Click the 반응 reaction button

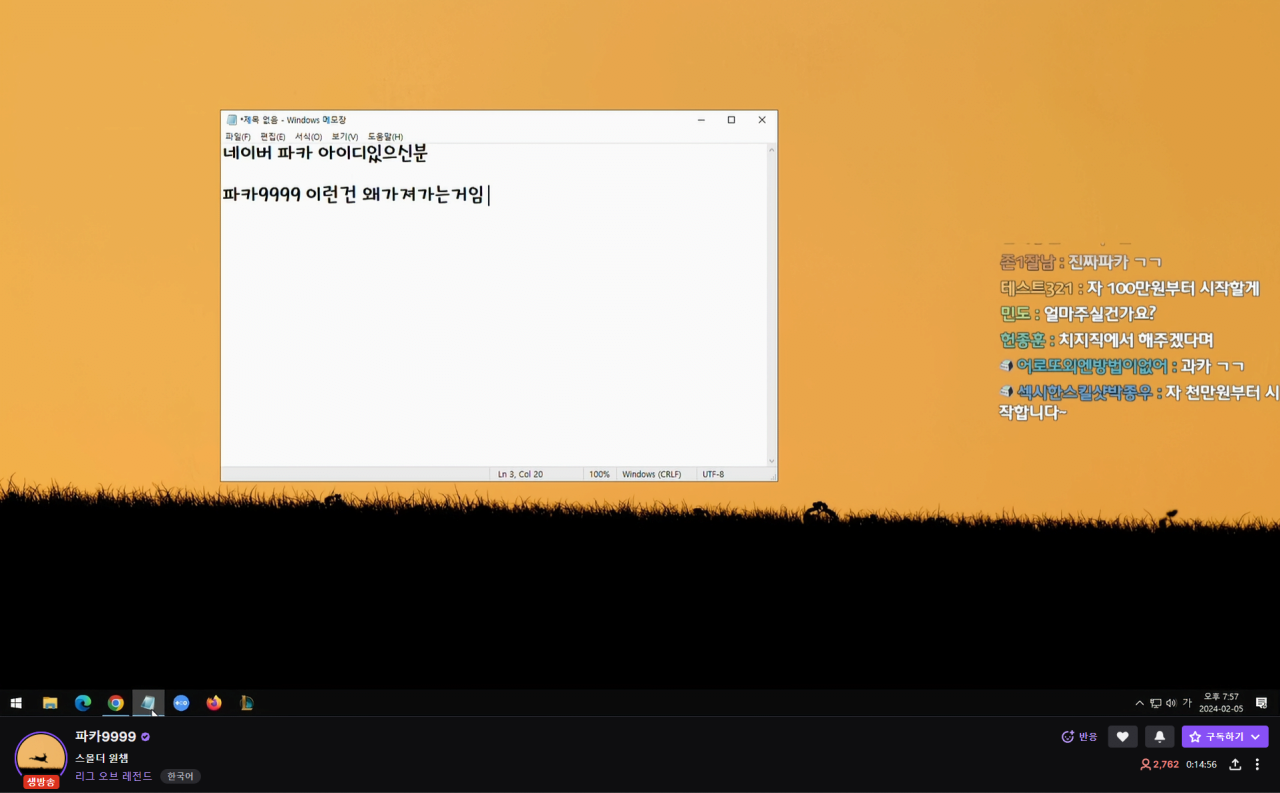(1079, 737)
